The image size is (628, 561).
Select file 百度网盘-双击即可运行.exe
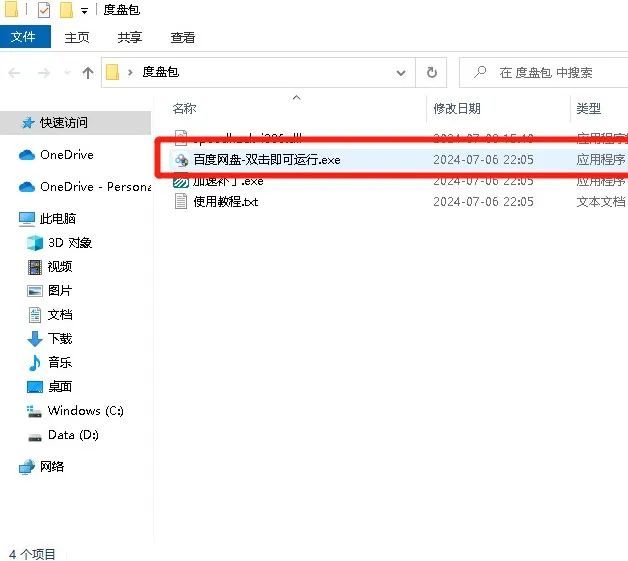[x=267, y=160]
